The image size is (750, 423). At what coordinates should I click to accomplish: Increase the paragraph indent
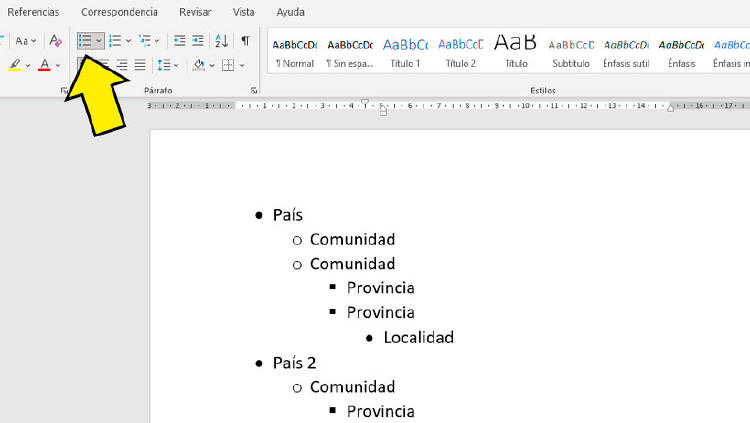pyautogui.click(x=198, y=41)
